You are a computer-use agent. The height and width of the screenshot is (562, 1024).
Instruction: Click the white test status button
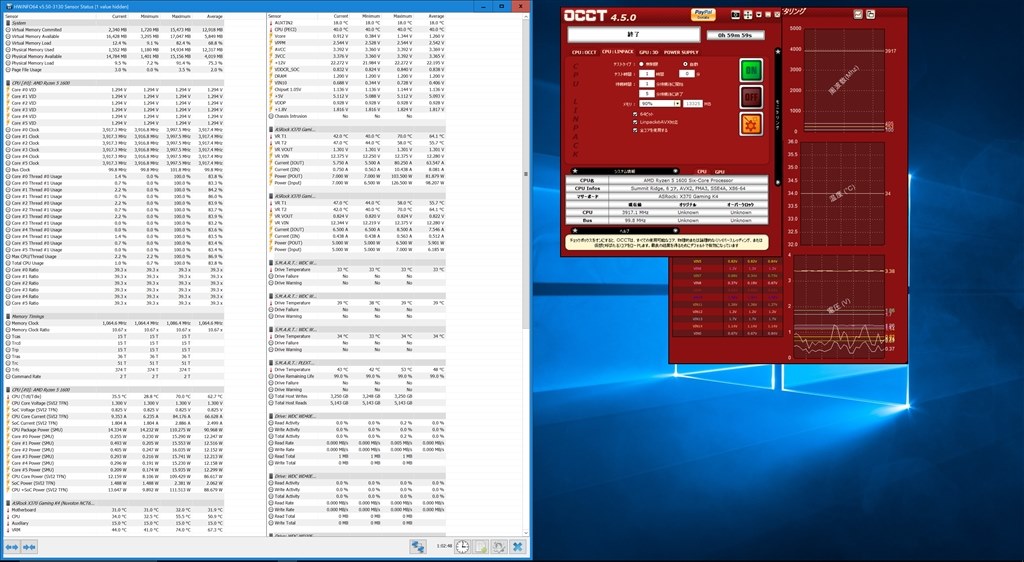pos(633,34)
